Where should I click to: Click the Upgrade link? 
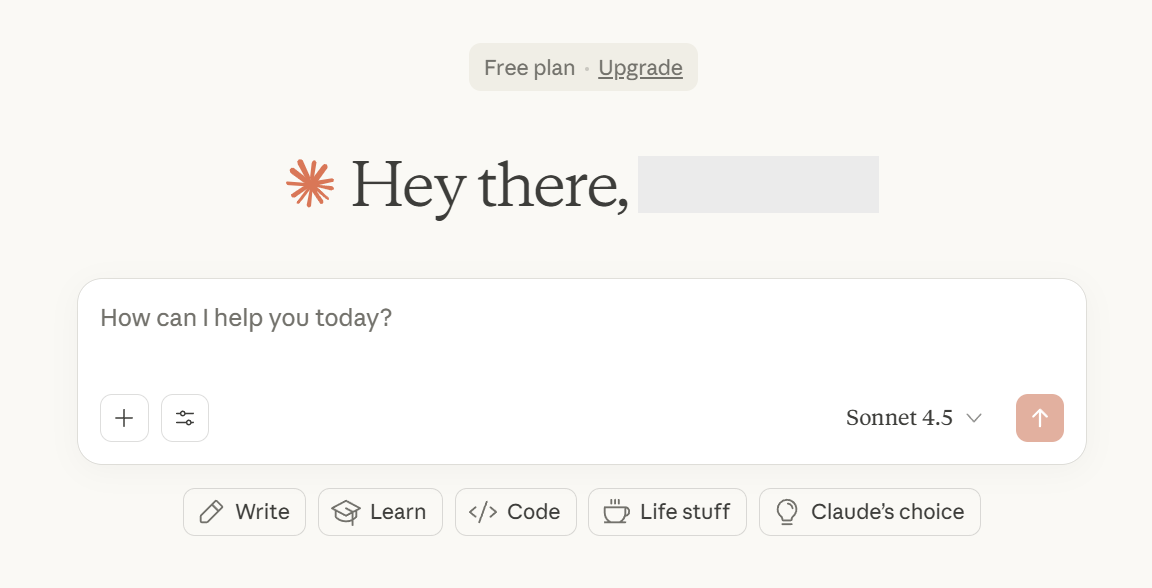640,68
